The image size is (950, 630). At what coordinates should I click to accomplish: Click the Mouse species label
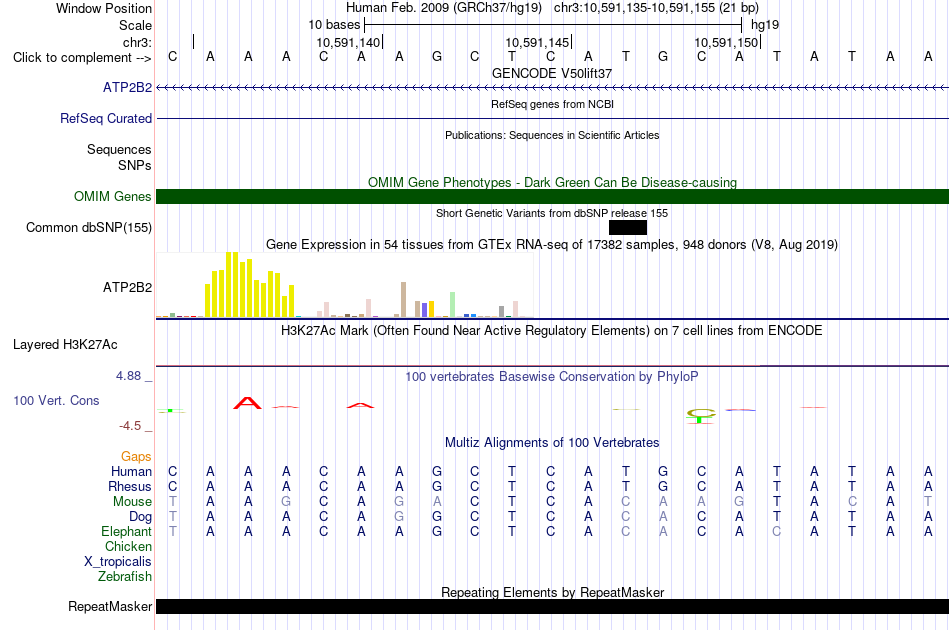tap(132, 502)
